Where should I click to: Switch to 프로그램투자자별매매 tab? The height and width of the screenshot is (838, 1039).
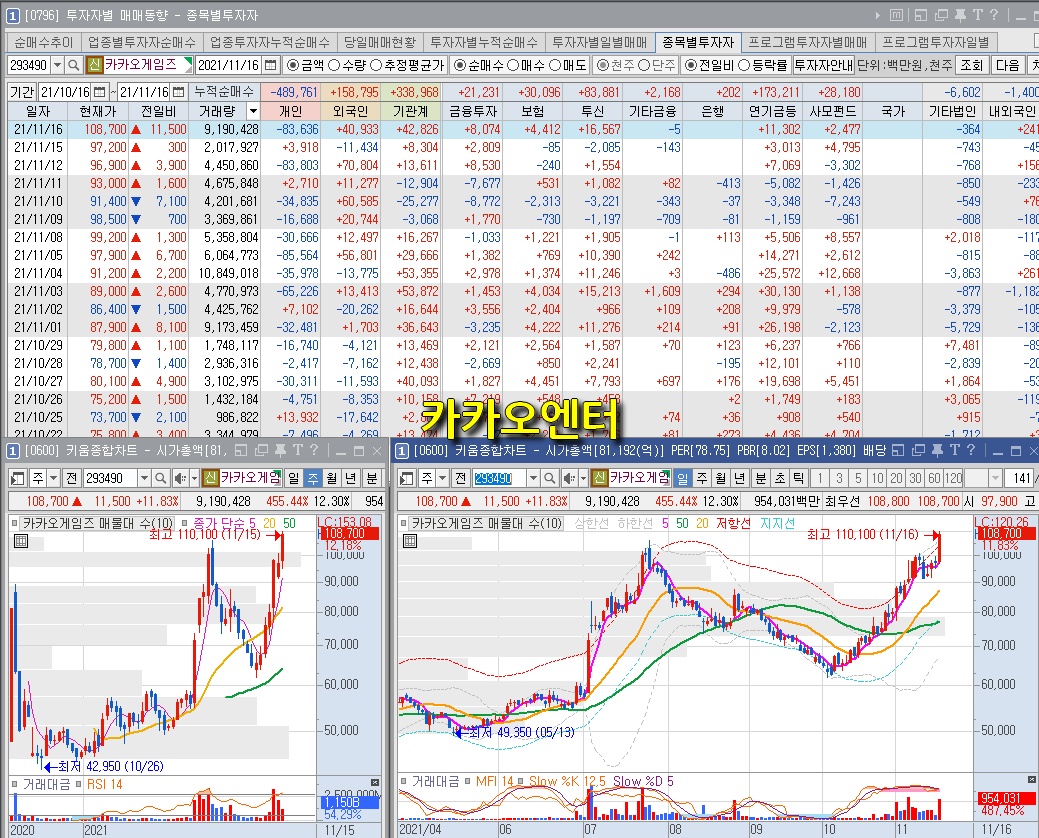point(808,42)
